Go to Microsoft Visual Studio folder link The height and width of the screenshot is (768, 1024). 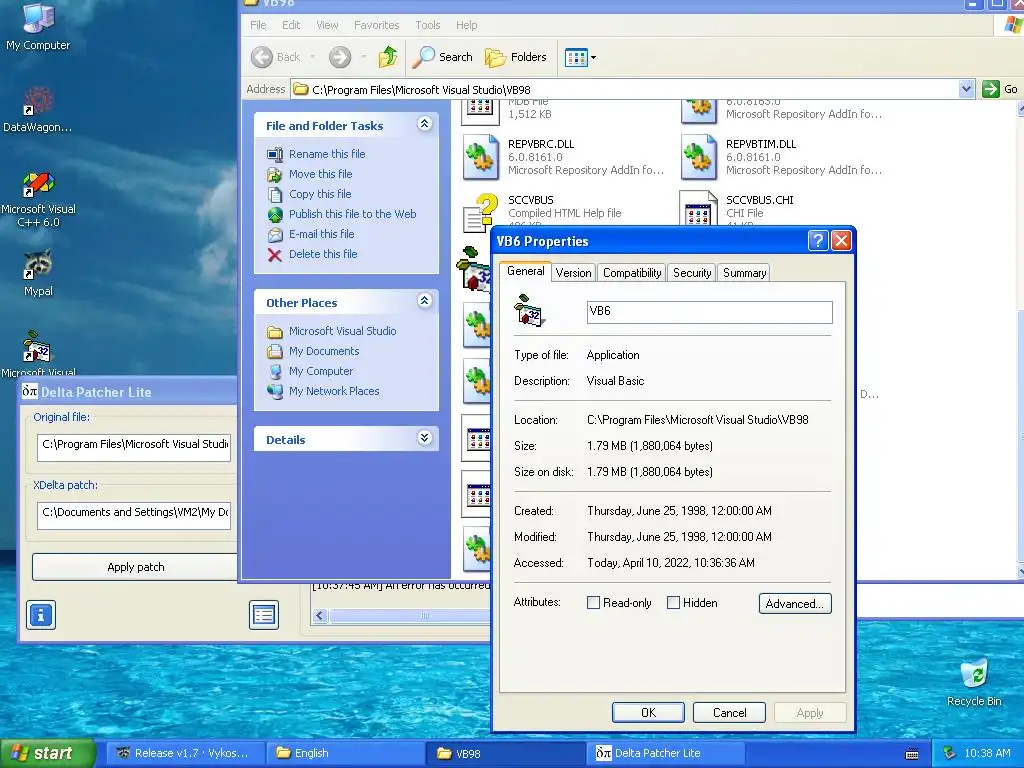pyautogui.click(x=343, y=331)
